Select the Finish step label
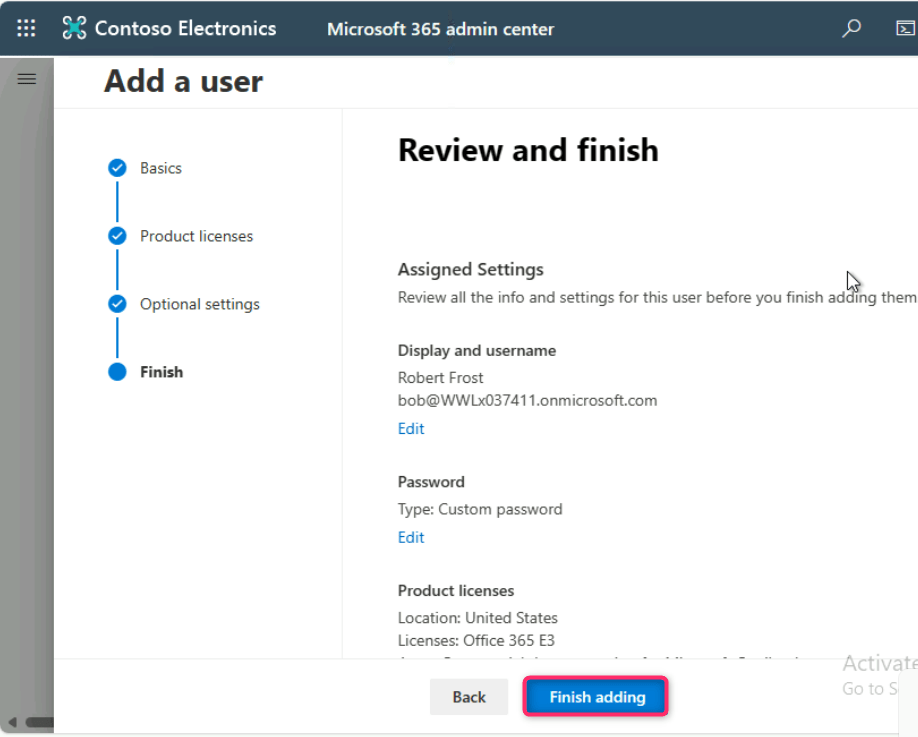 click(x=161, y=372)
